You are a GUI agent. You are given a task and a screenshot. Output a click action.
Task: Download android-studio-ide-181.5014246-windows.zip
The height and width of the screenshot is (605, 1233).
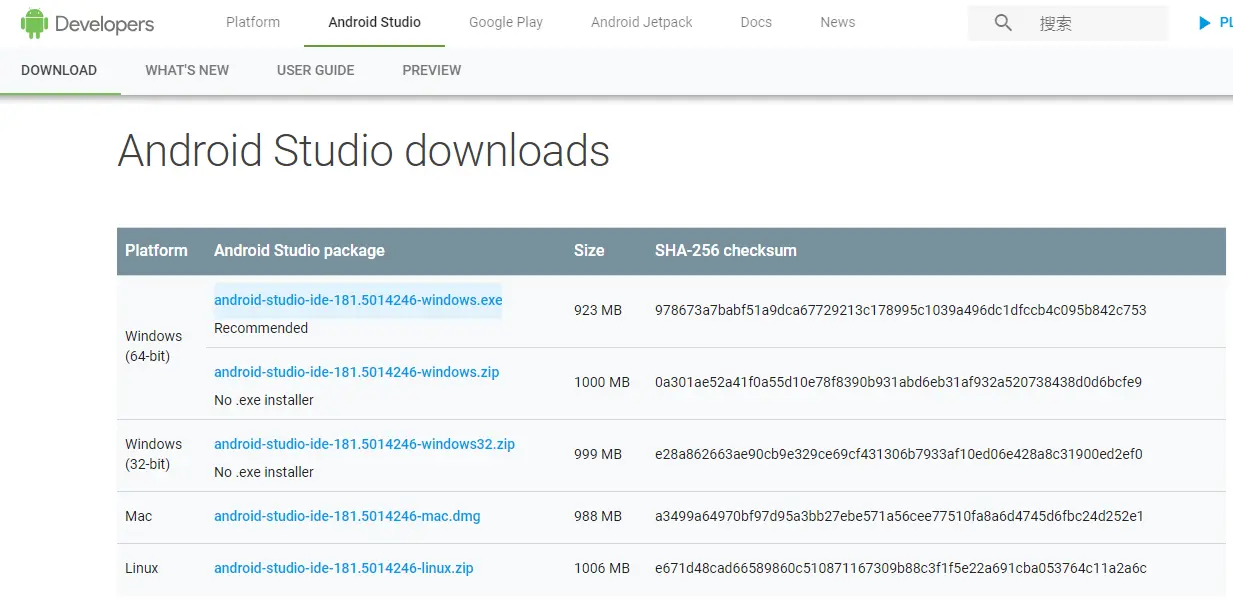[x=357, y=372]
